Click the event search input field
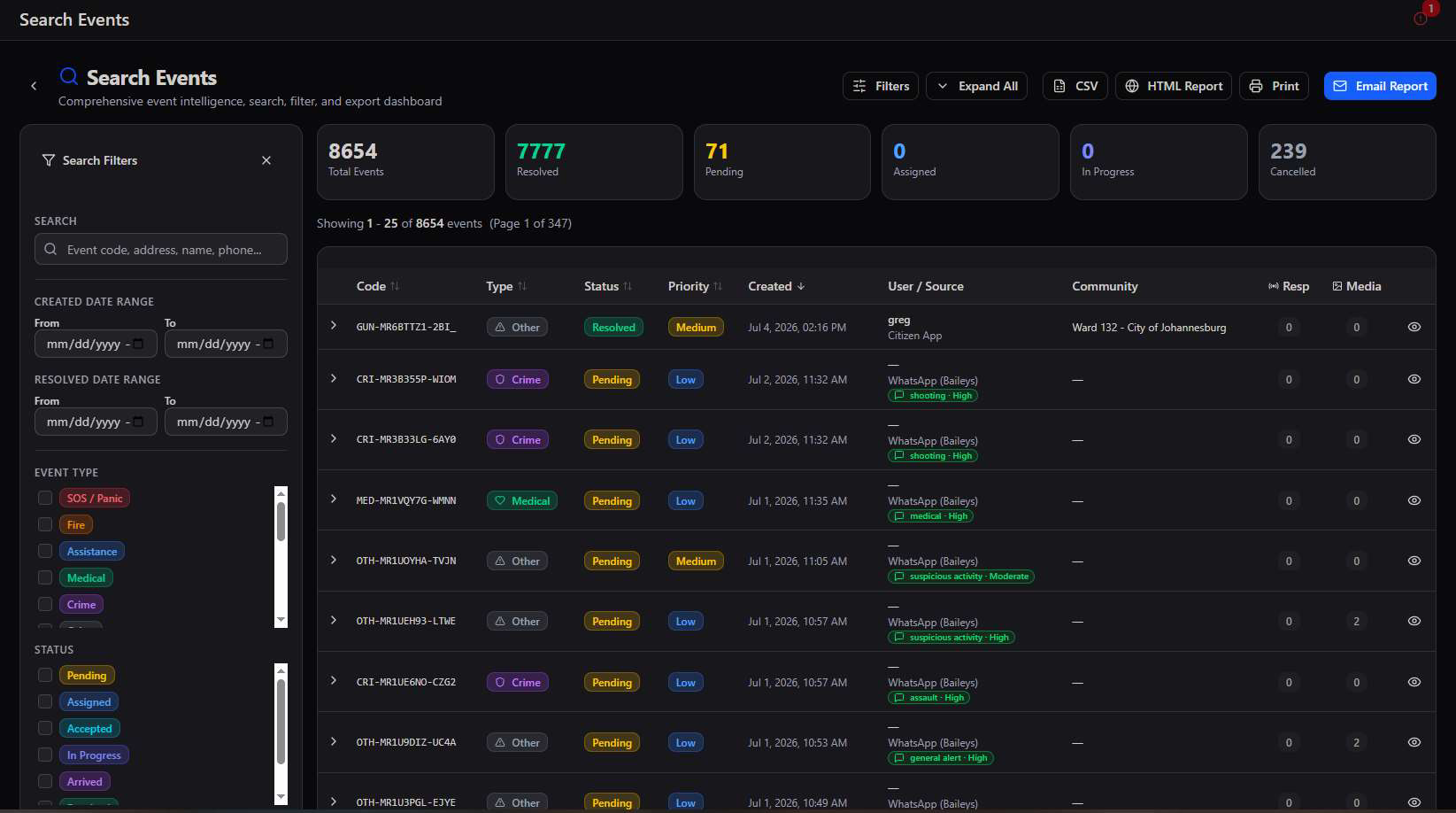Viewport: 1456px width, 813px height. click(161, 249)
